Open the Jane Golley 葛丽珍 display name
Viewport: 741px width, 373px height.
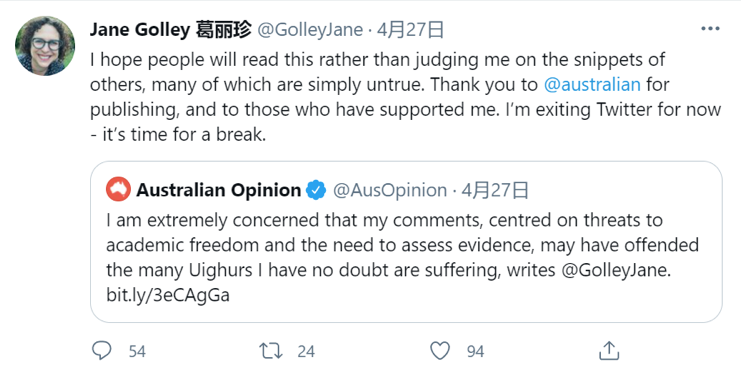(x=170, y=30)
